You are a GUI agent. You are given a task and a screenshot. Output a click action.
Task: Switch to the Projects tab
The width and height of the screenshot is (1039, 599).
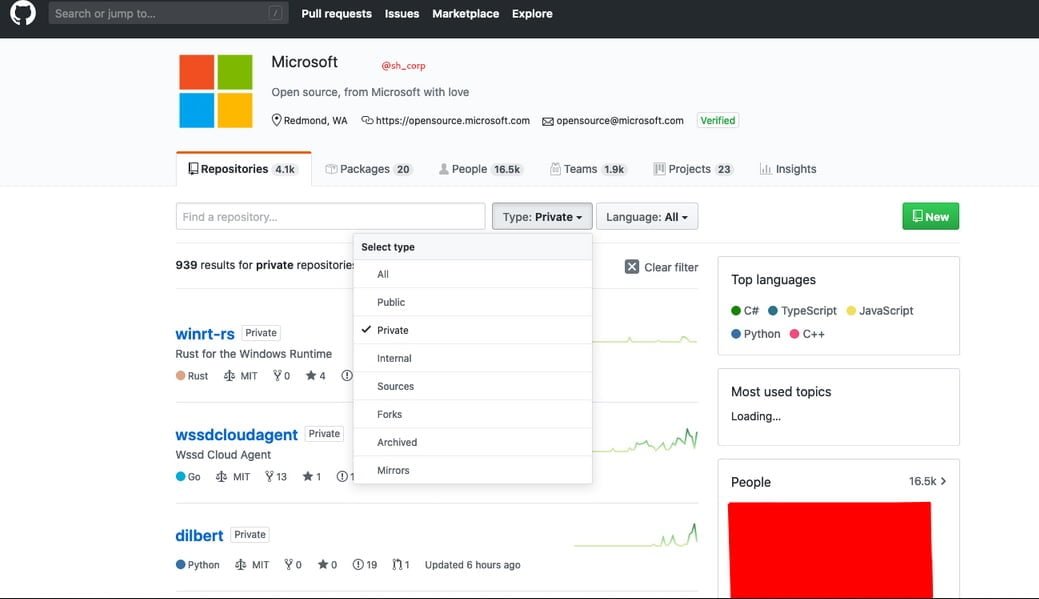point(693,169)
